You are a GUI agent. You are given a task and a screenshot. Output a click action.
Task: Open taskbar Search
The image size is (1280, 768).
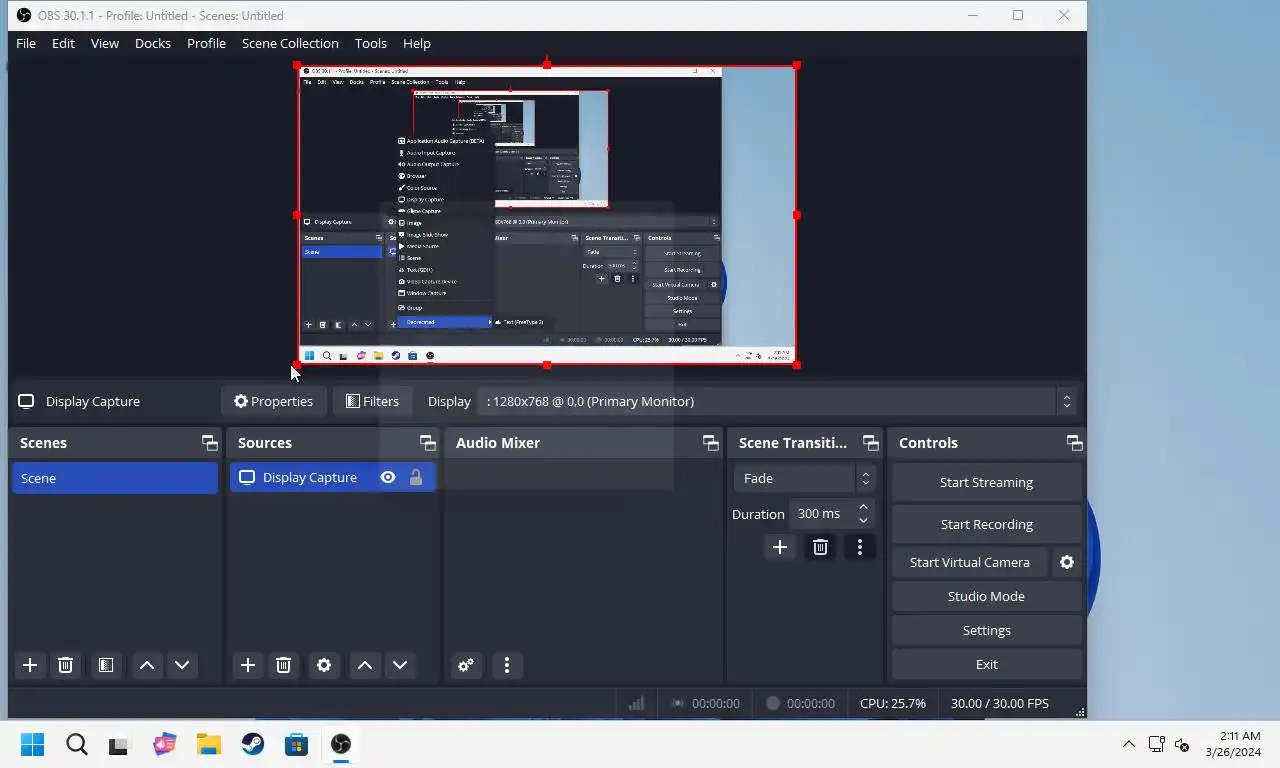[x=77, y=744]
